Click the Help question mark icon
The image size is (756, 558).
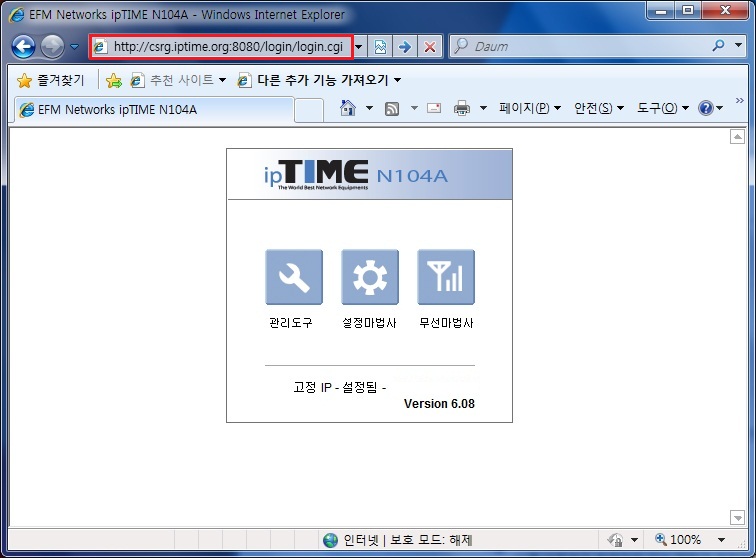click(705, 108)
